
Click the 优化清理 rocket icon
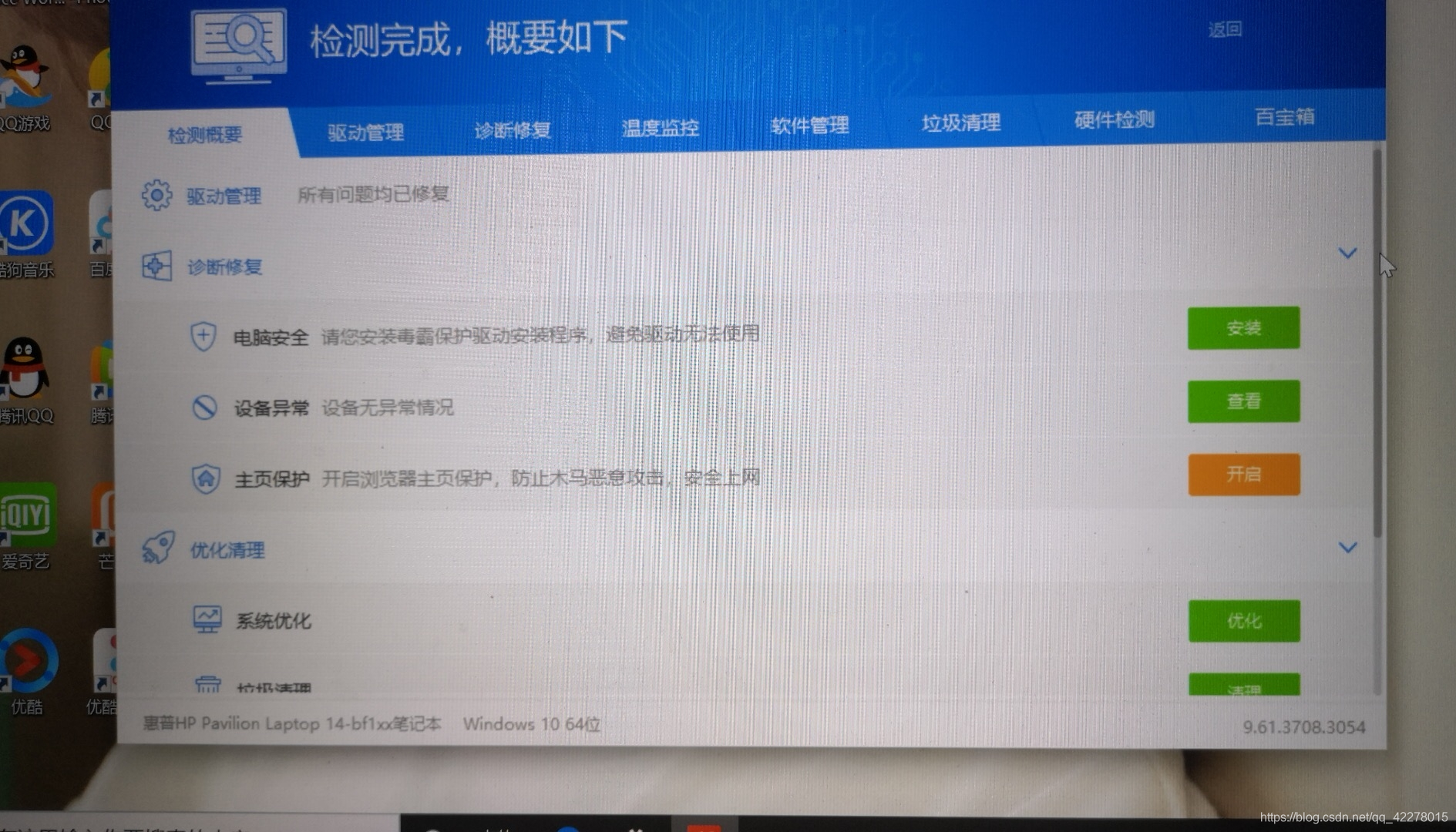point(158,548)
